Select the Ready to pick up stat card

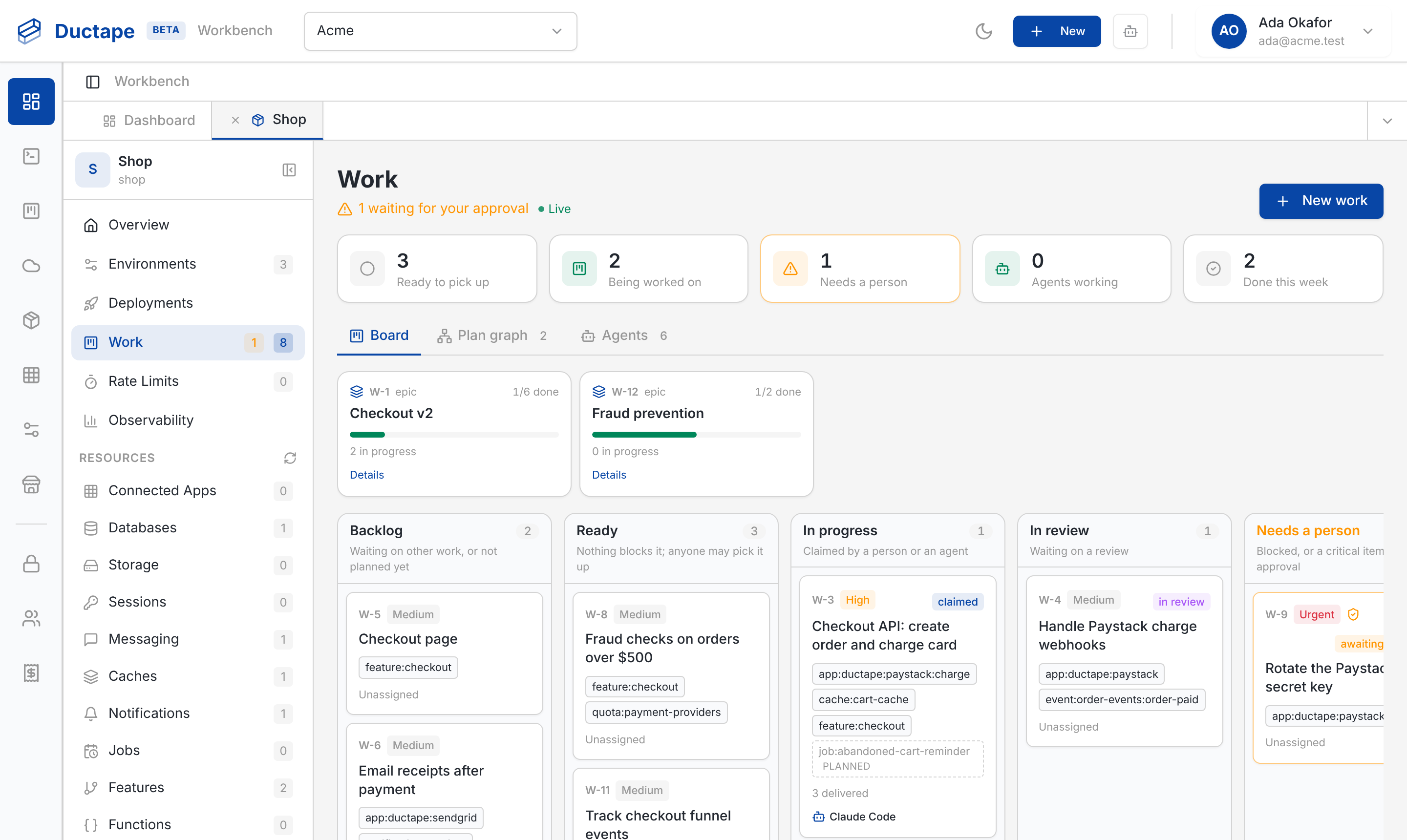(437, 269)
